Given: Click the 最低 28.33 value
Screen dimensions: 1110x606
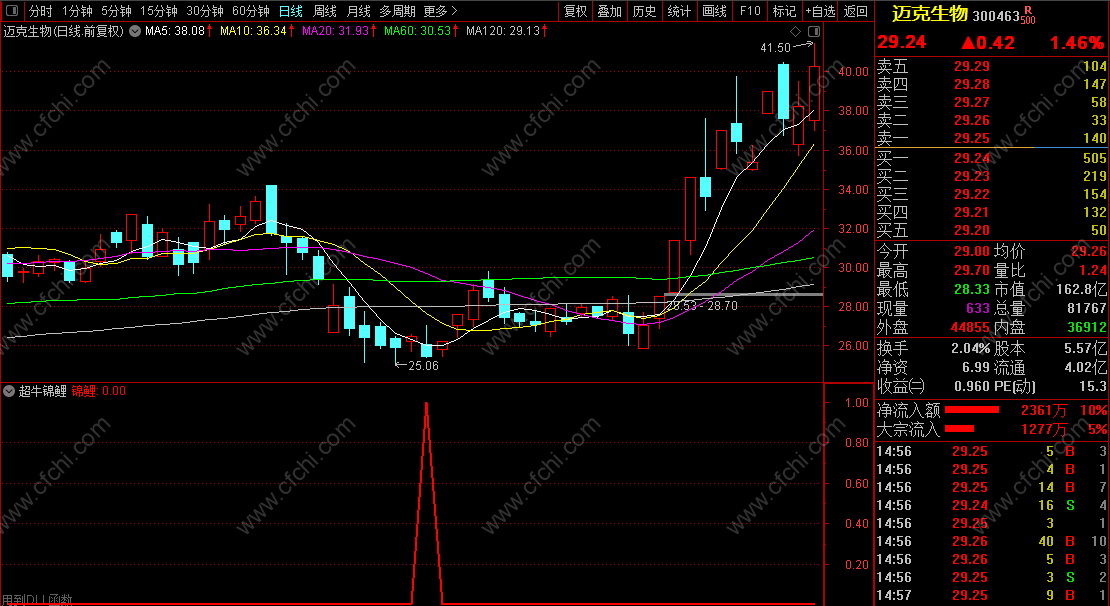Looking at the screenshot, I should pos(971,290).
